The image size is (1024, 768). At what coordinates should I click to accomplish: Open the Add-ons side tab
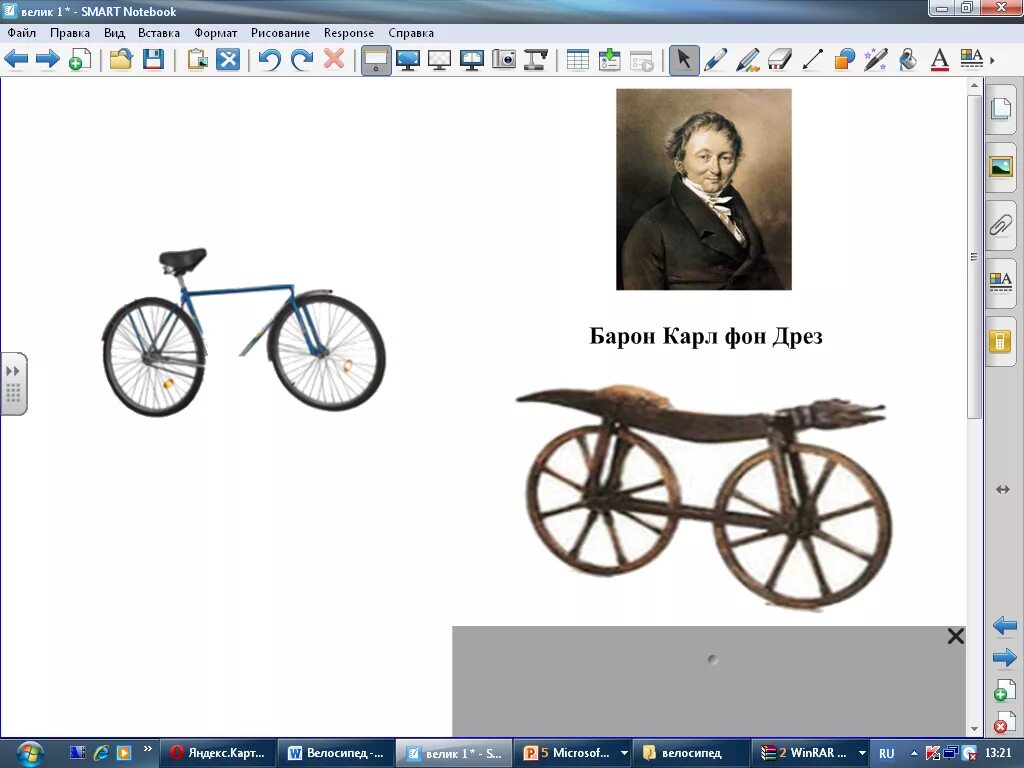1000,341
